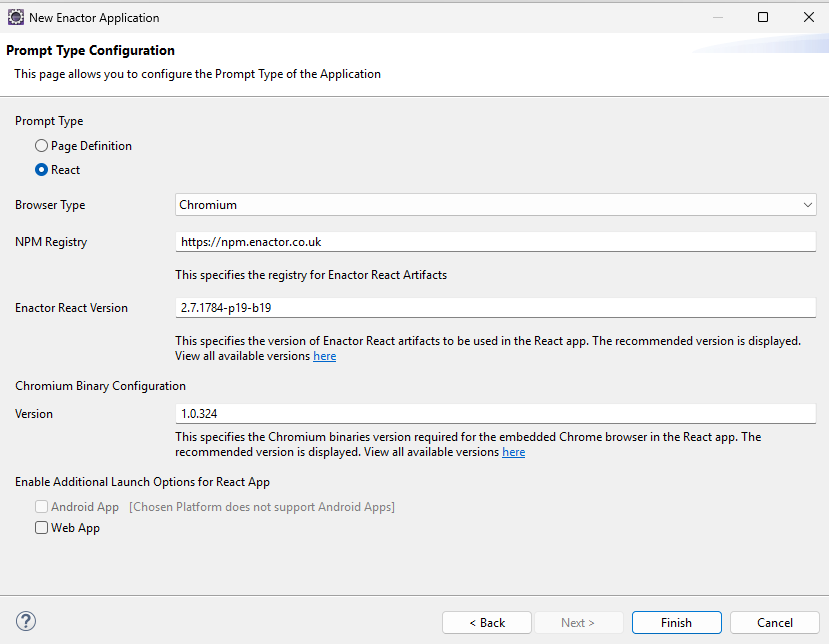The image size is (829, 644).
Task: Expand the Browser Type dropdown arrow
Action: [807, 205]
